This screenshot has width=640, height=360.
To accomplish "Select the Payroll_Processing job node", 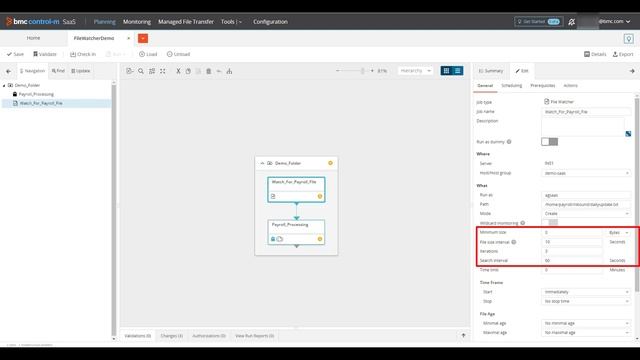I will (296, 232).
